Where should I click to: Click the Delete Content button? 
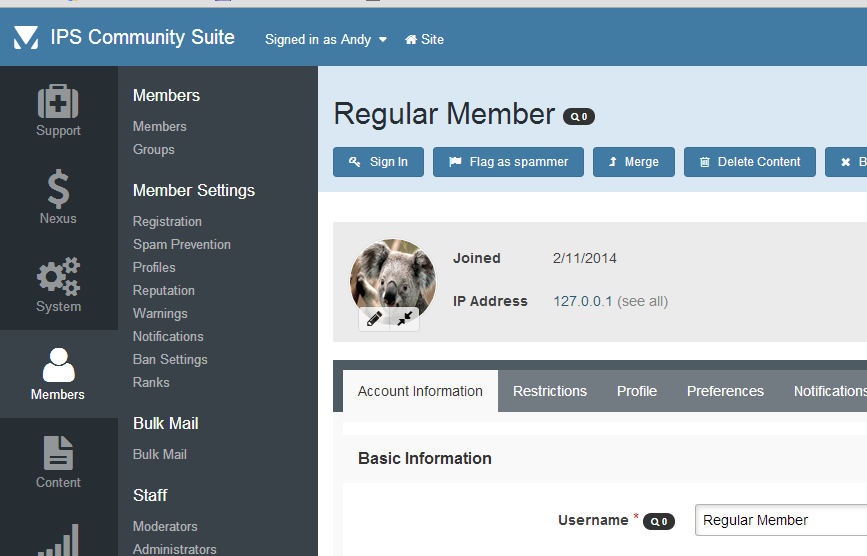750,162
